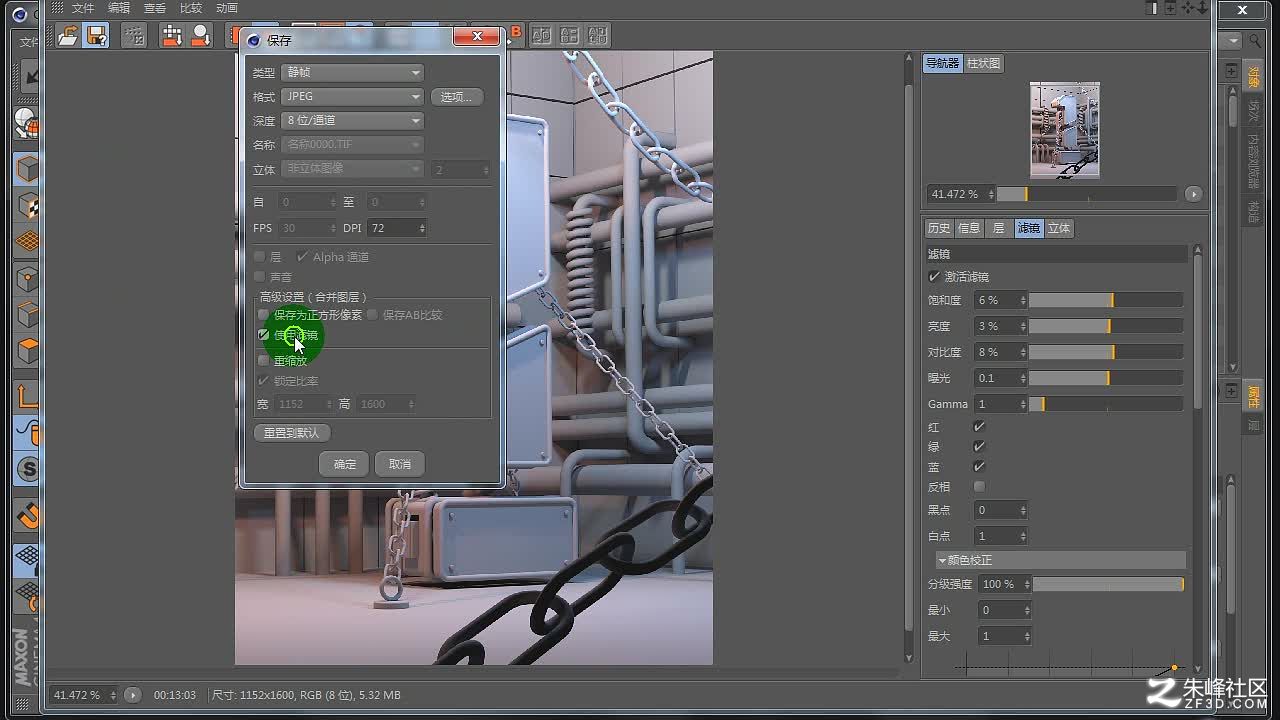Click the 选项... button next to format

[456, 97]
